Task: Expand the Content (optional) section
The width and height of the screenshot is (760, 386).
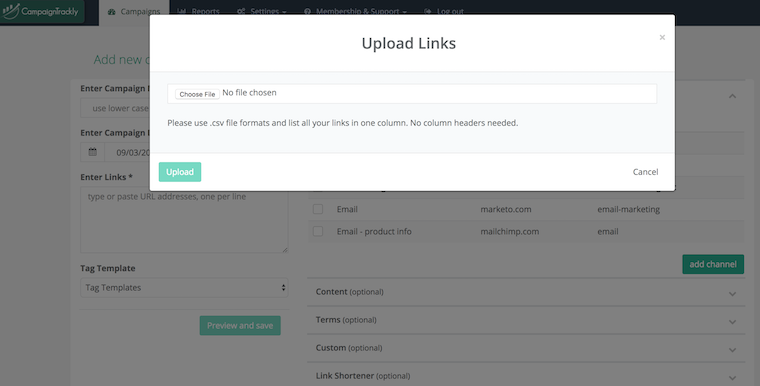Action: click(526, 292)
